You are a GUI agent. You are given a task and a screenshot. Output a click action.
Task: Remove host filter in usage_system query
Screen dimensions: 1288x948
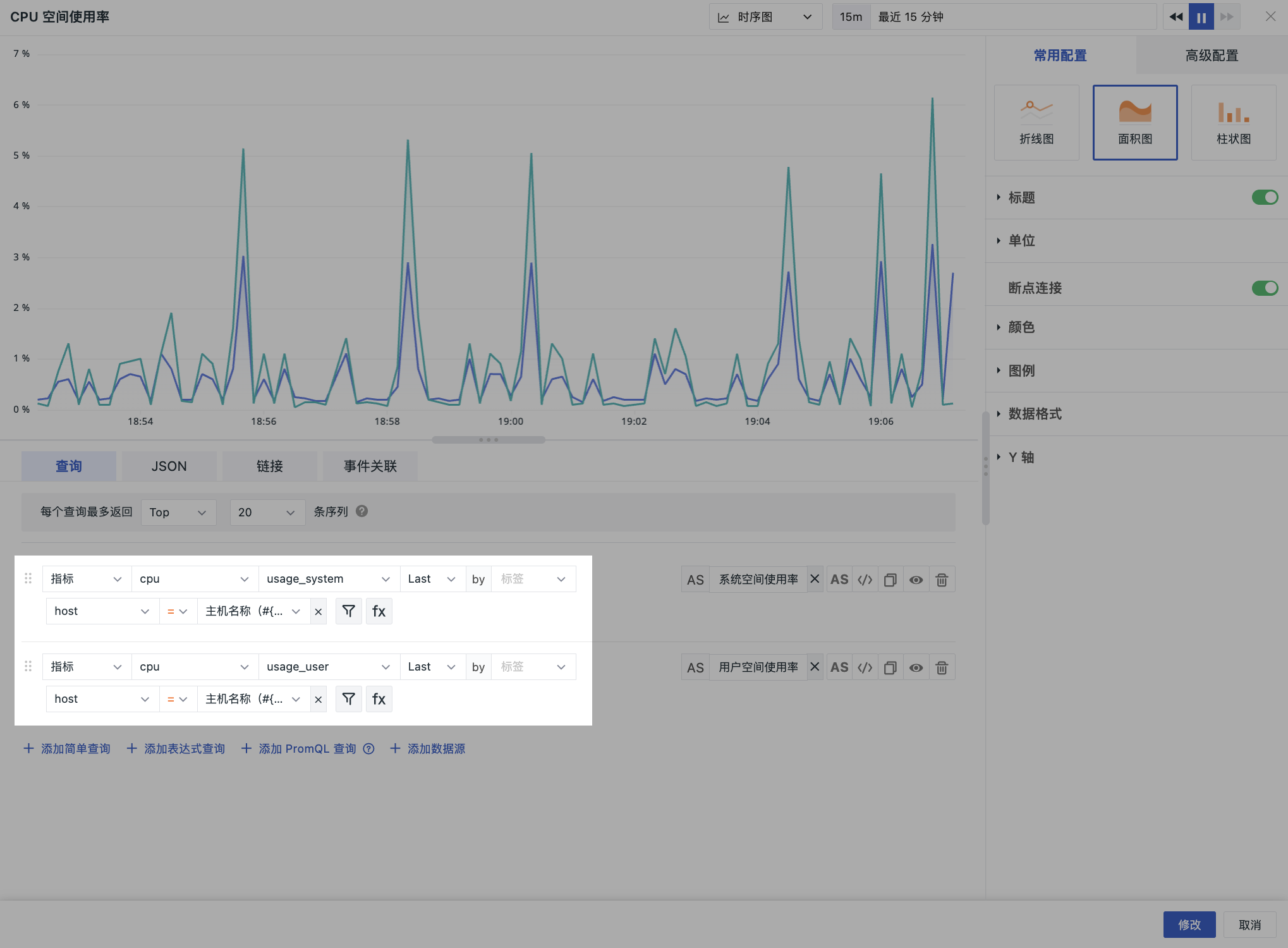(x=319, y=611)
